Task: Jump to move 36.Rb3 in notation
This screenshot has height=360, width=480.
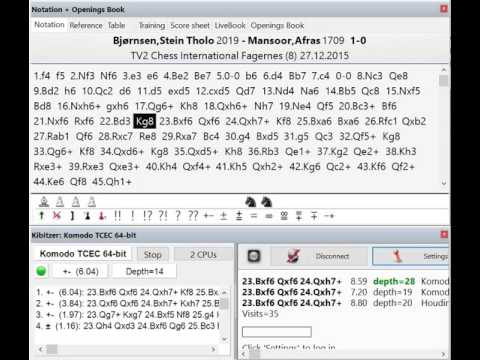Action: point(263,152)
